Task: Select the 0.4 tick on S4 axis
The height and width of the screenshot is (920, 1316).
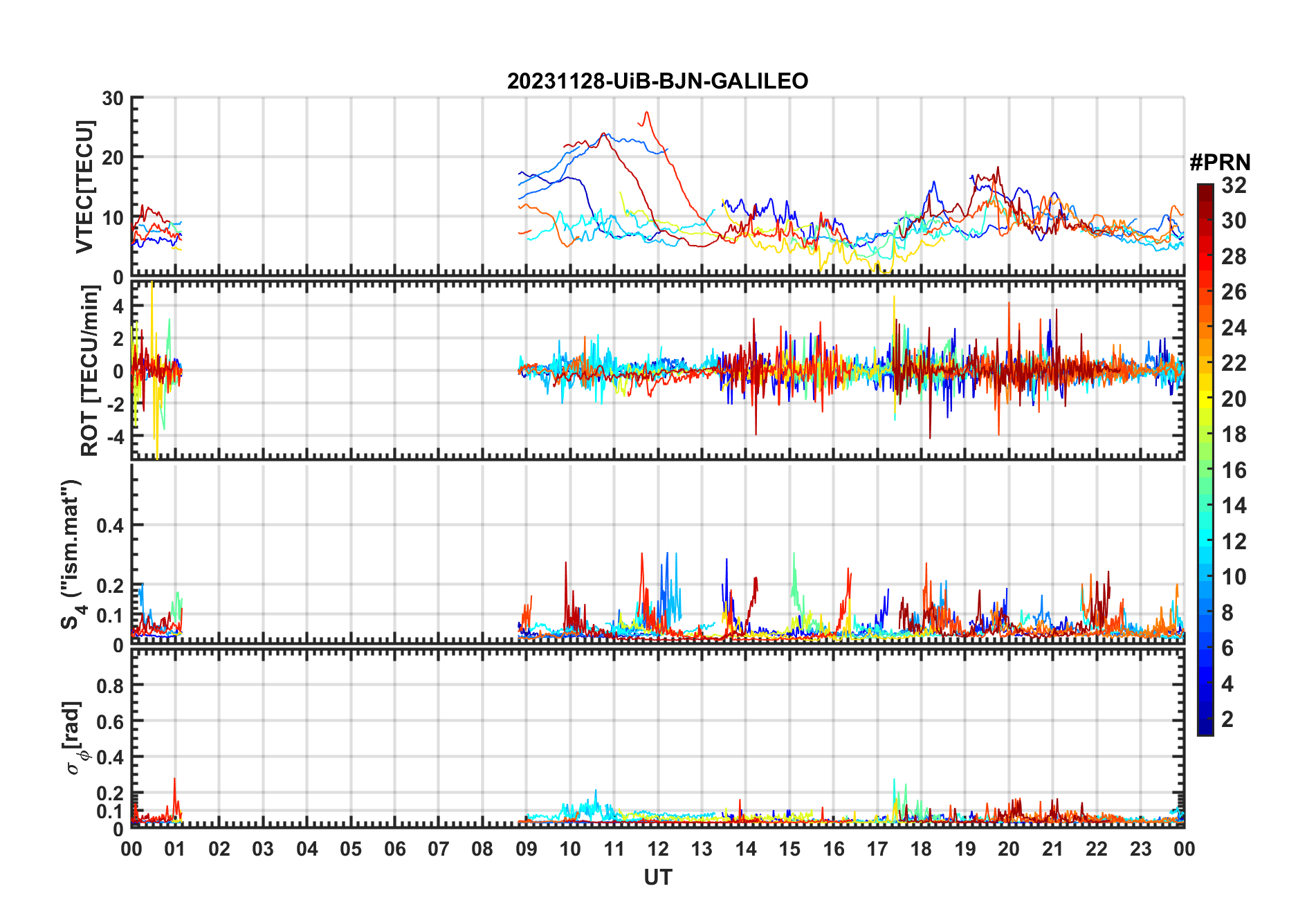Action: [x=110, y=526]
